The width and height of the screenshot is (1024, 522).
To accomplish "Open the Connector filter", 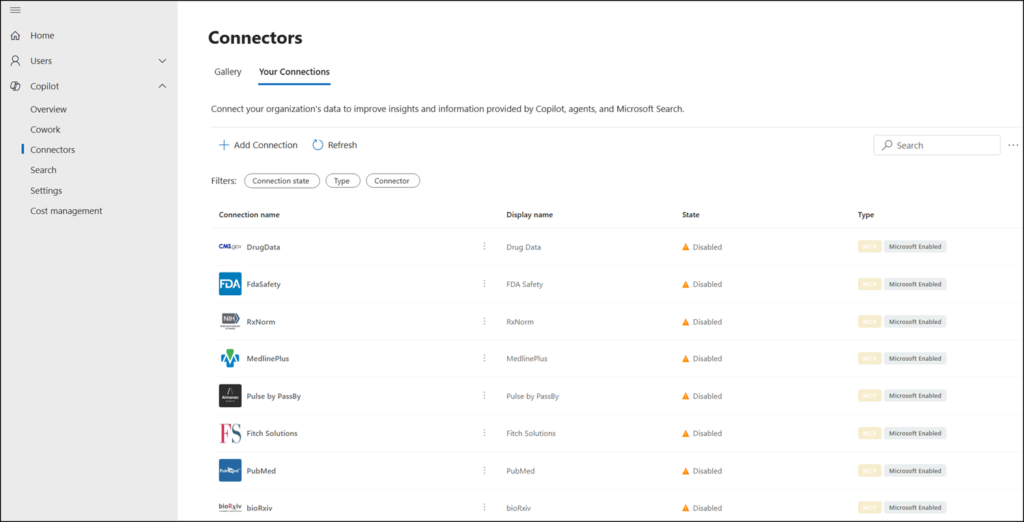I will pyautogui.click(x=392, y=181).
